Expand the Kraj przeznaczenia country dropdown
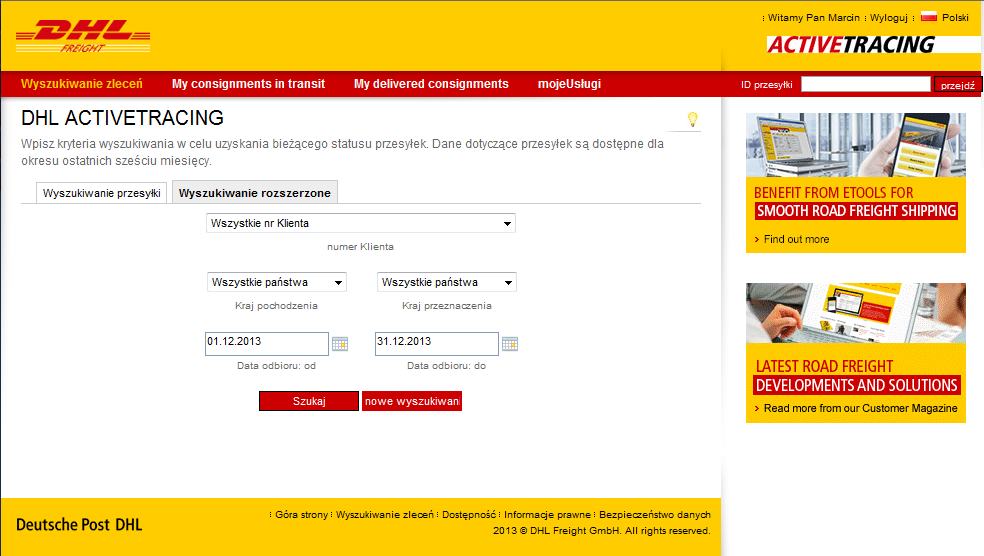This screenshot has height=556, width=984. tap(447, 282)
